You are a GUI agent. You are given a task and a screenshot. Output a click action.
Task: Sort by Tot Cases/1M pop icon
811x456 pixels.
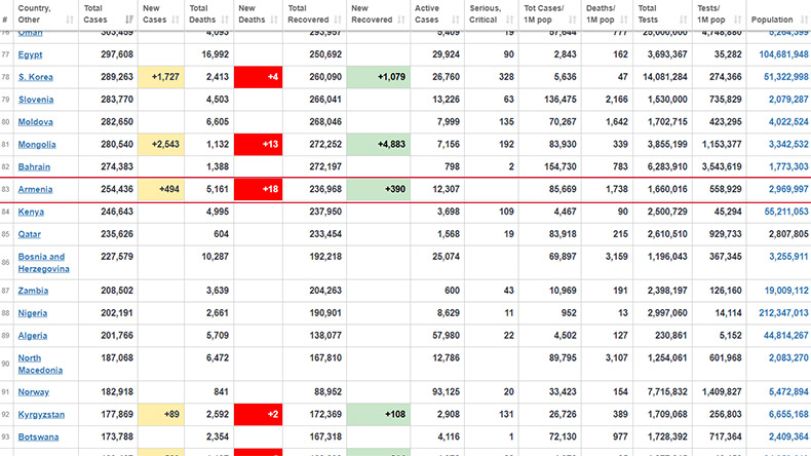click(x=572, y=20)
